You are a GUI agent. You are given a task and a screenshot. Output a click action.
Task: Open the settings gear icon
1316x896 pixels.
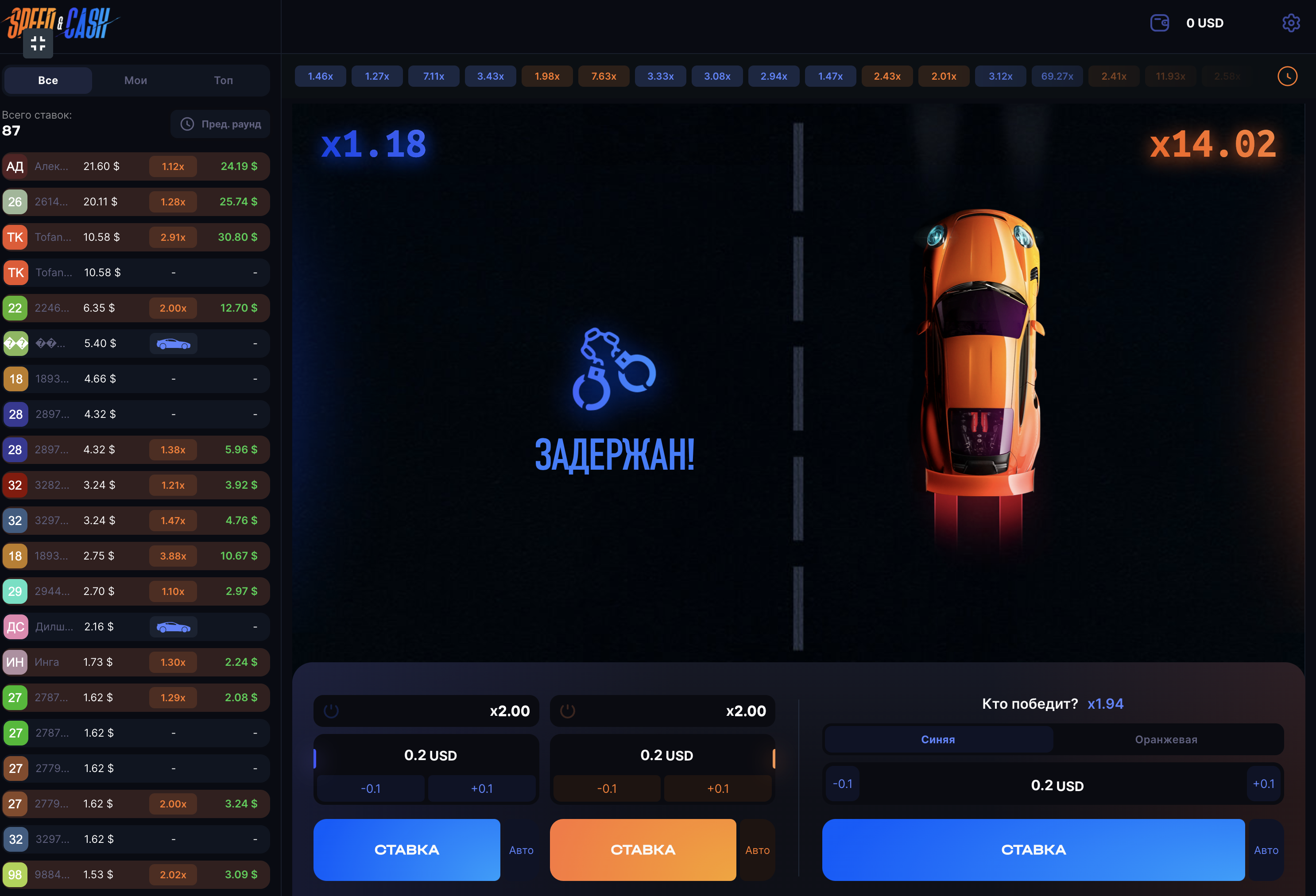tap(1290, 23)
